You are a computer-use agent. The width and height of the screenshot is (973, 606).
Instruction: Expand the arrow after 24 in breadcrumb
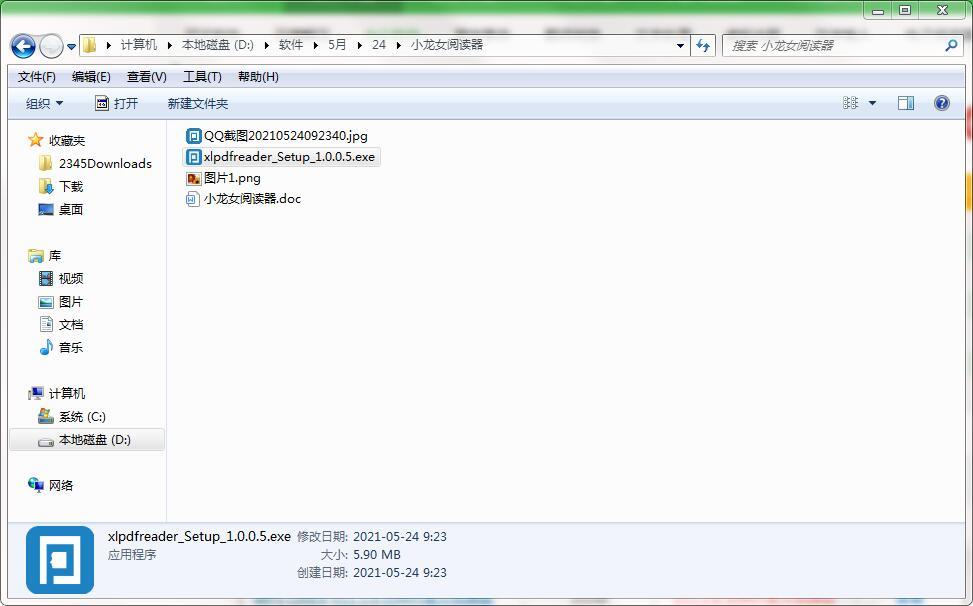[x=398, y=45]
